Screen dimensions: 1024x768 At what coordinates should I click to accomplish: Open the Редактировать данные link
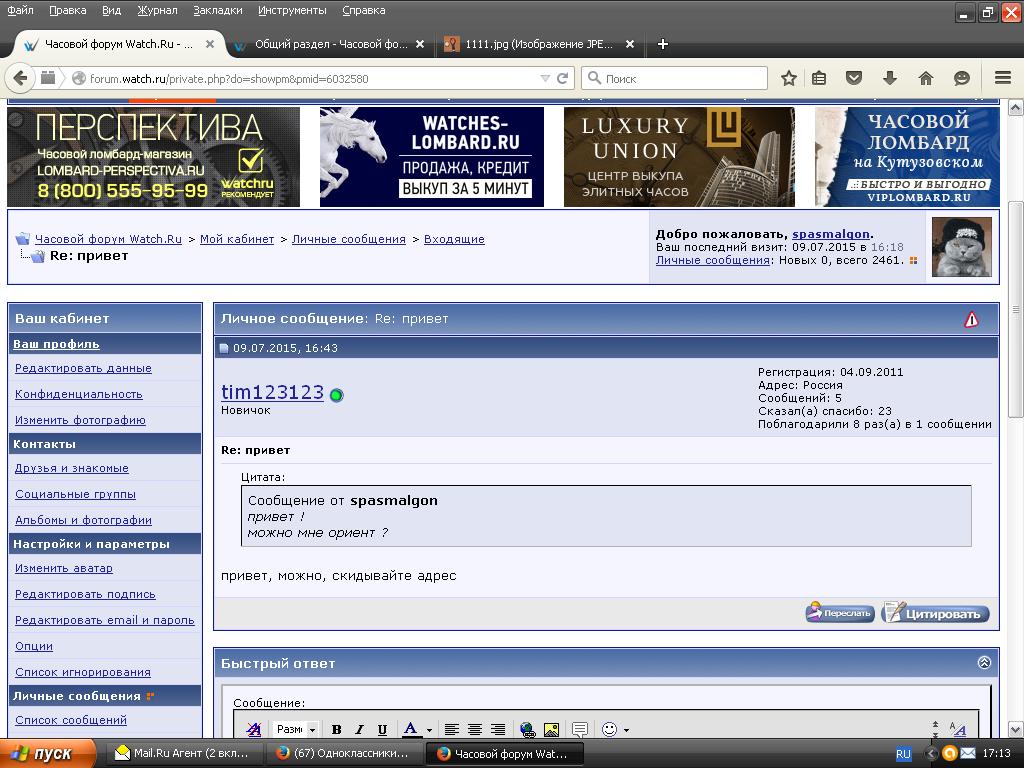click(83, 368)
